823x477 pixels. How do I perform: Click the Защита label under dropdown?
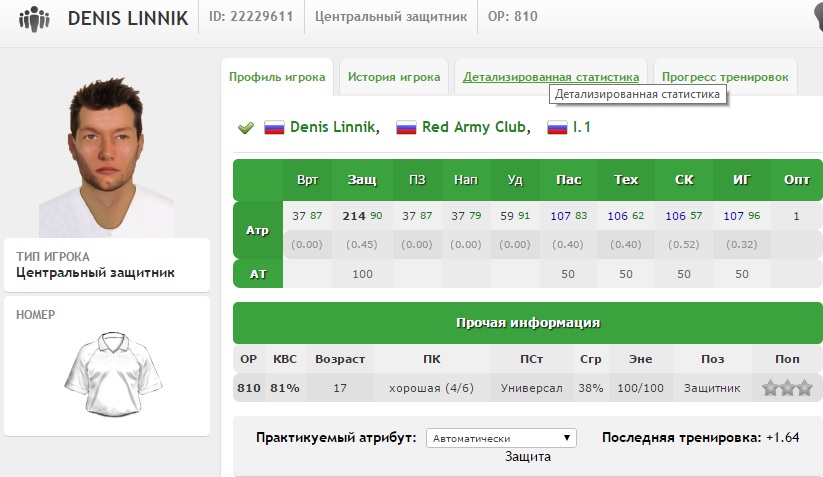pyautogui.click(x=528, y=457)
